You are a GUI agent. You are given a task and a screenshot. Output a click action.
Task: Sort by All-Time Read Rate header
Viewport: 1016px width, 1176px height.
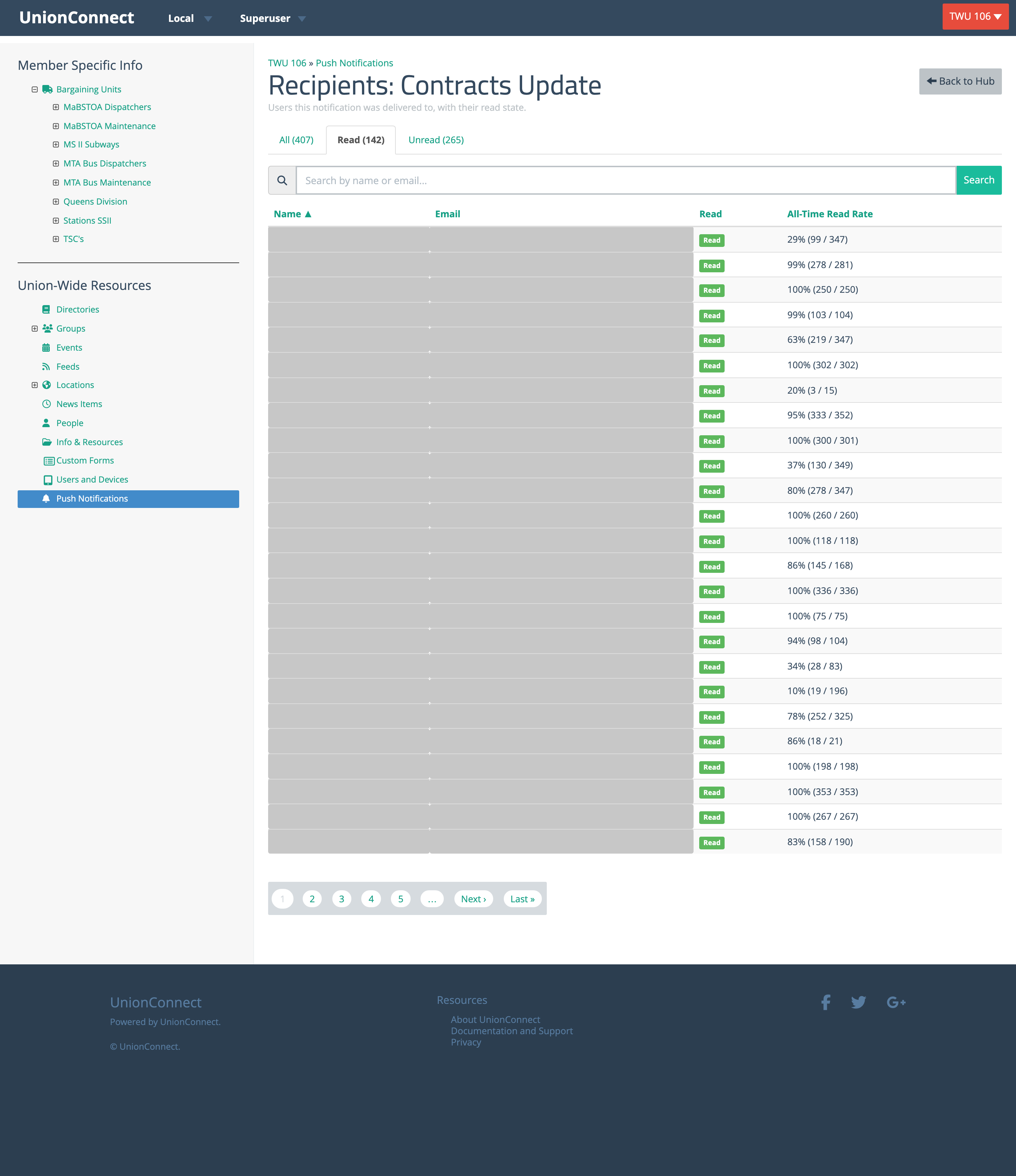click(829, 214)
